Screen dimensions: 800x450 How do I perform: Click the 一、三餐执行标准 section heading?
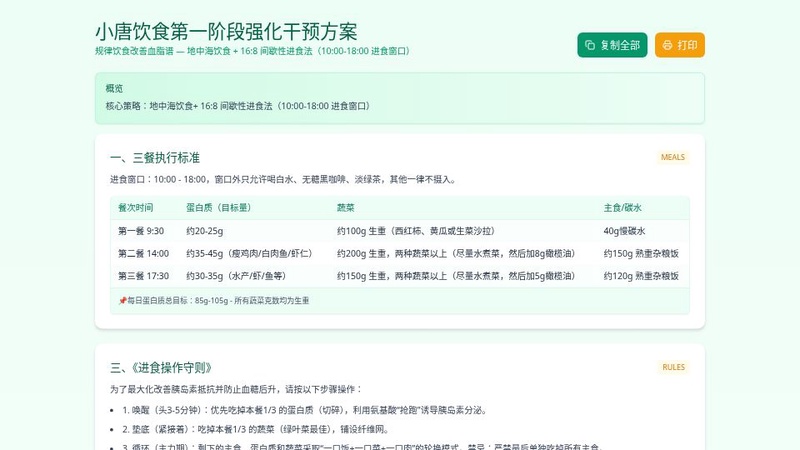point(155,158)
